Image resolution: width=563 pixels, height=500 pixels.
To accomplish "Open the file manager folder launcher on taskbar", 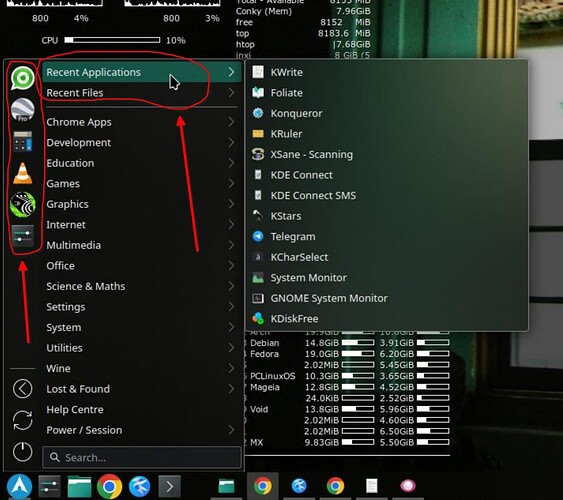I will point(79,487).
